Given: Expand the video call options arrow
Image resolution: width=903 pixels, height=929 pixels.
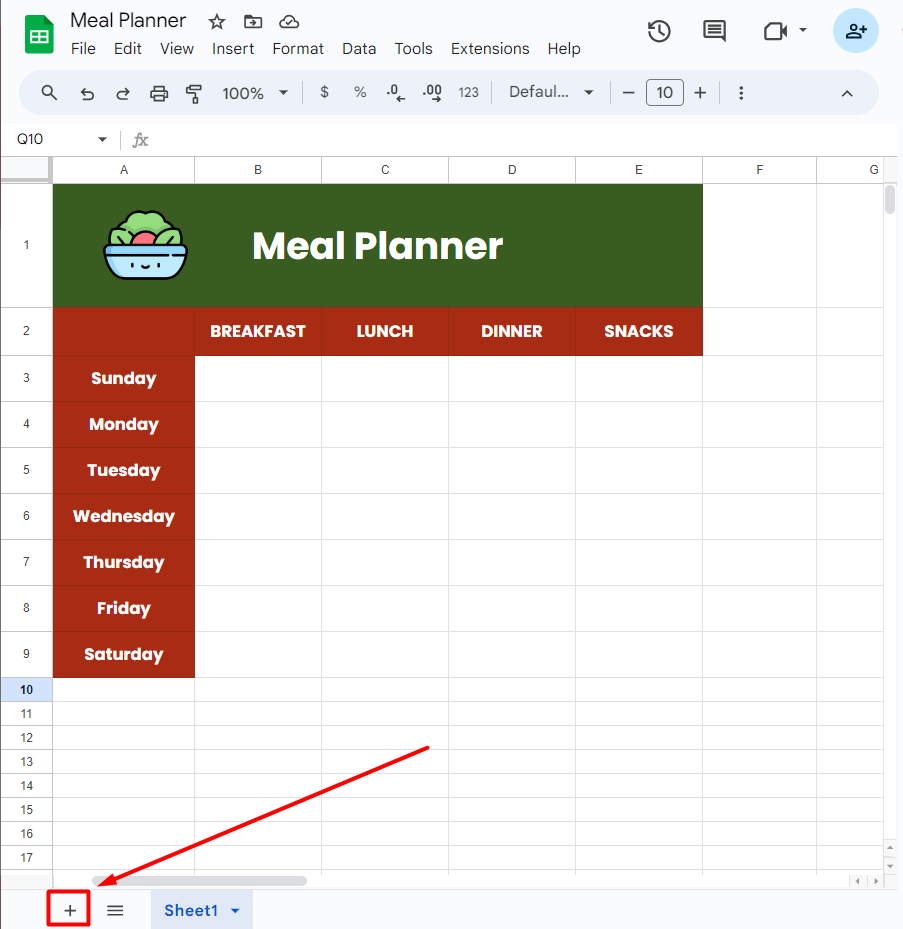Looking at the screenshot, I should click(x=803, y=30).
